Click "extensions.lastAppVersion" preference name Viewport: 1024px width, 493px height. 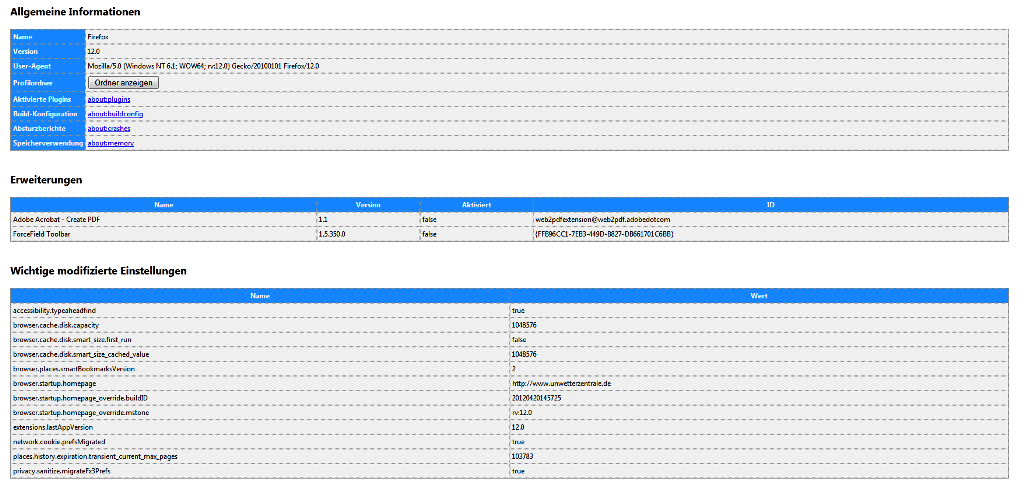coord(53,427)
